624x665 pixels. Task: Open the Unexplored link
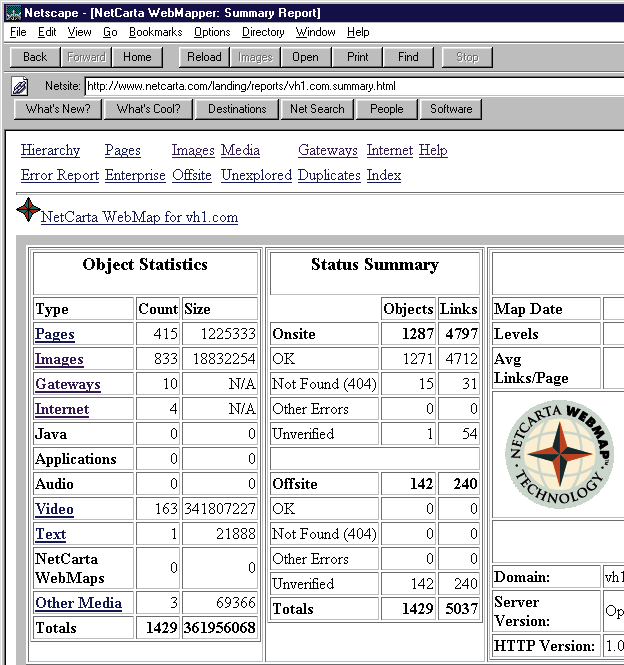point(256,176)
